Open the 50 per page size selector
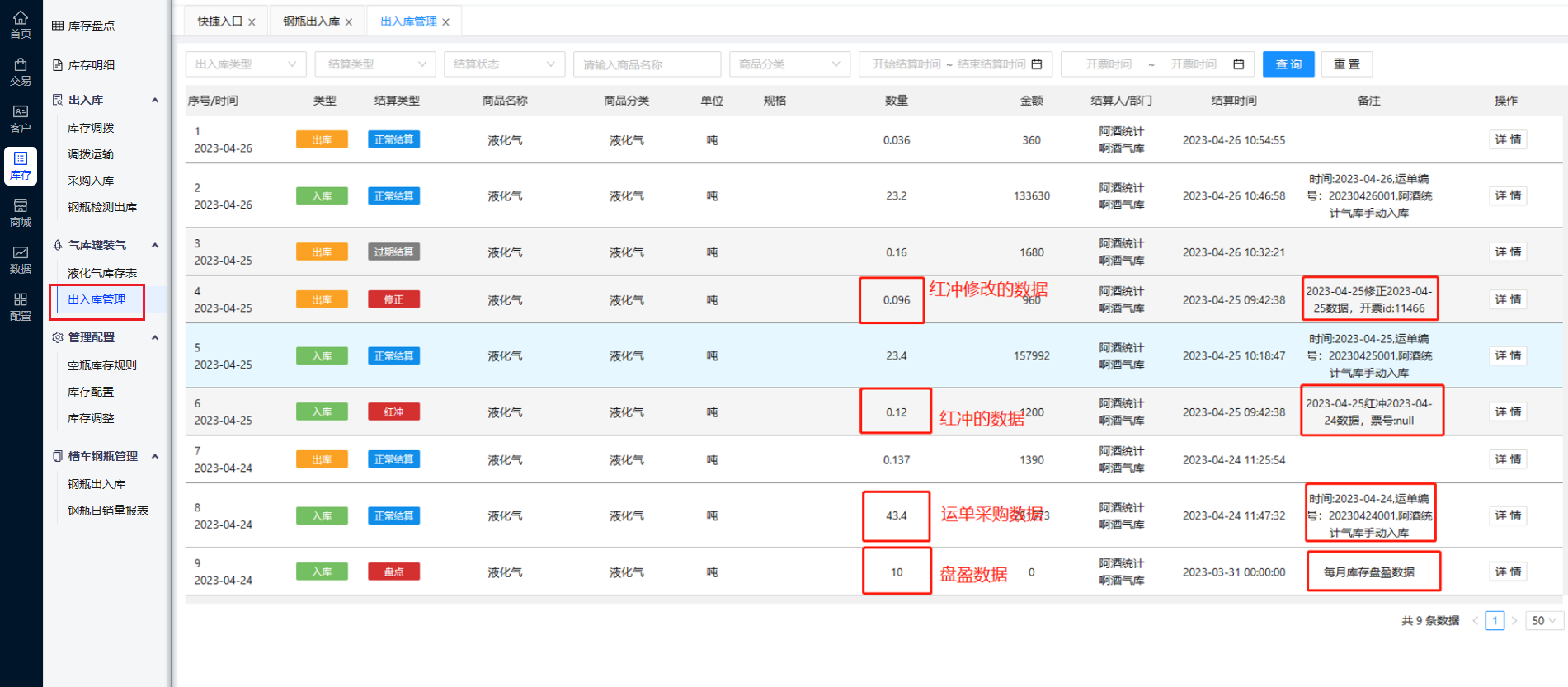This screenshot has height=687, width=1568. [1543, 621]
